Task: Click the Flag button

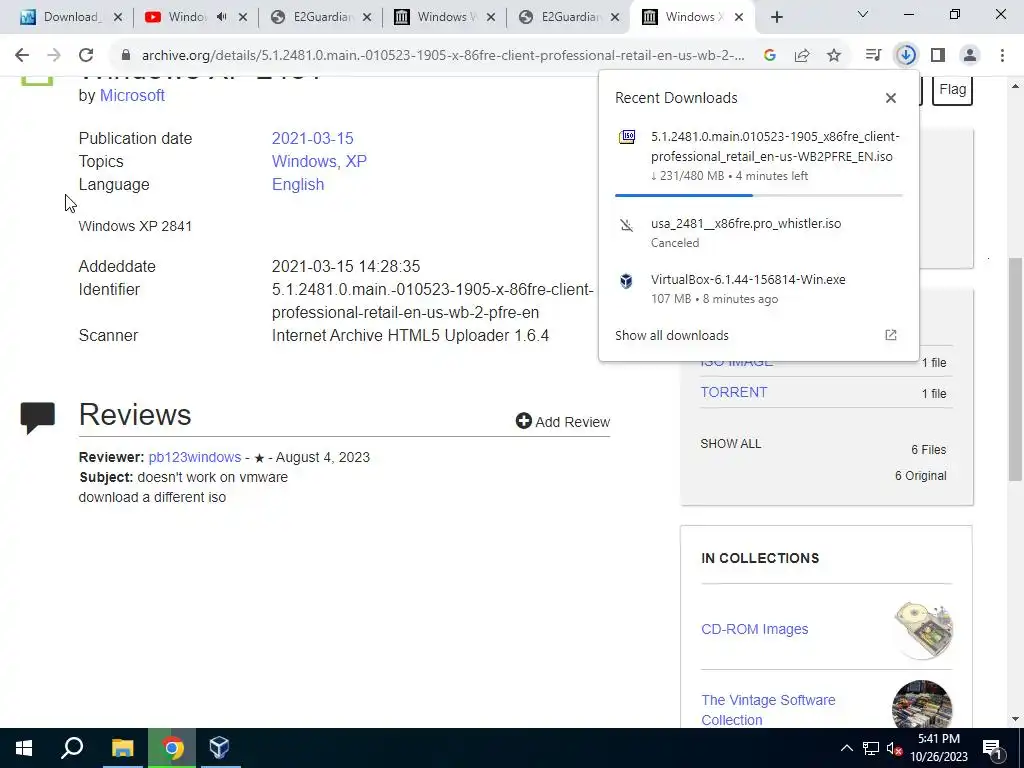Action: (952, 89)
